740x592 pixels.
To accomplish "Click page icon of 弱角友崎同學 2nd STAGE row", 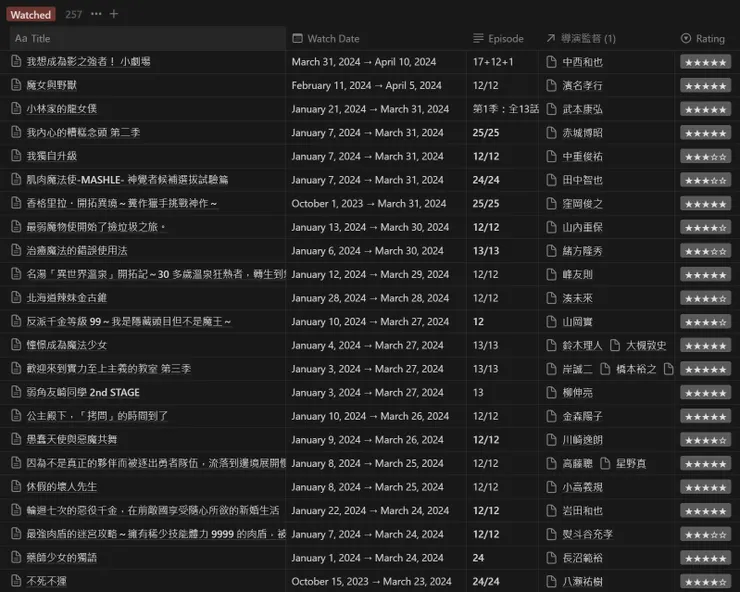I will (x=17, y=392).
